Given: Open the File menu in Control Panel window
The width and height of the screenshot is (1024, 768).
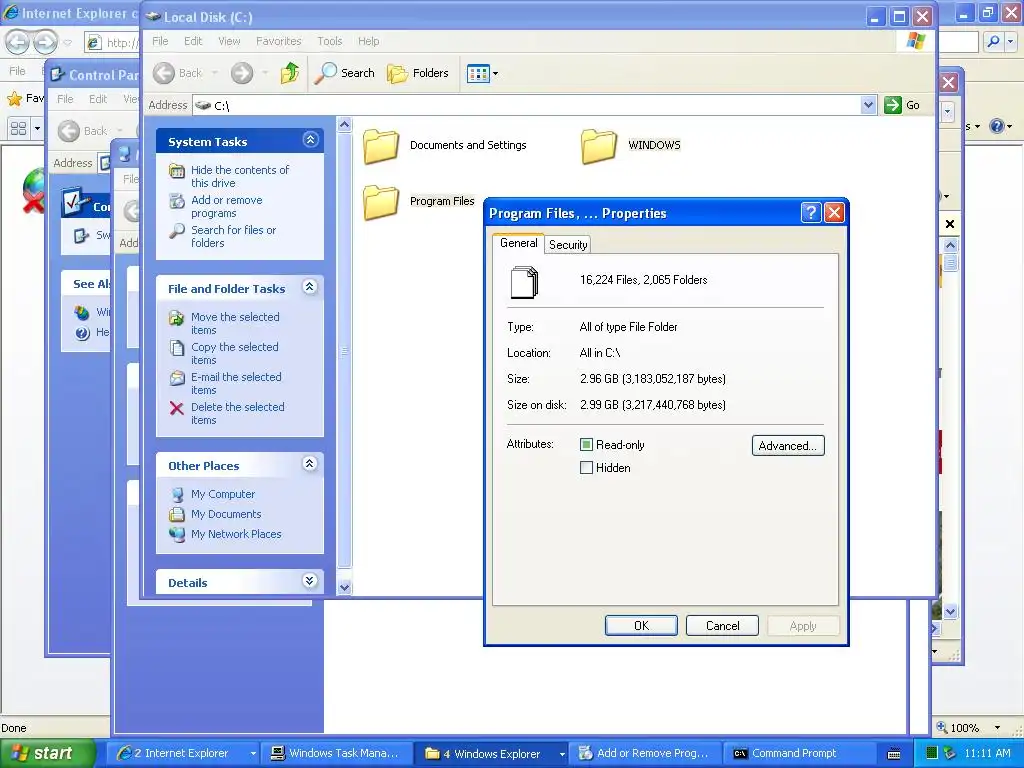Looking at the screenshot, I should click(x=65, y=99).
